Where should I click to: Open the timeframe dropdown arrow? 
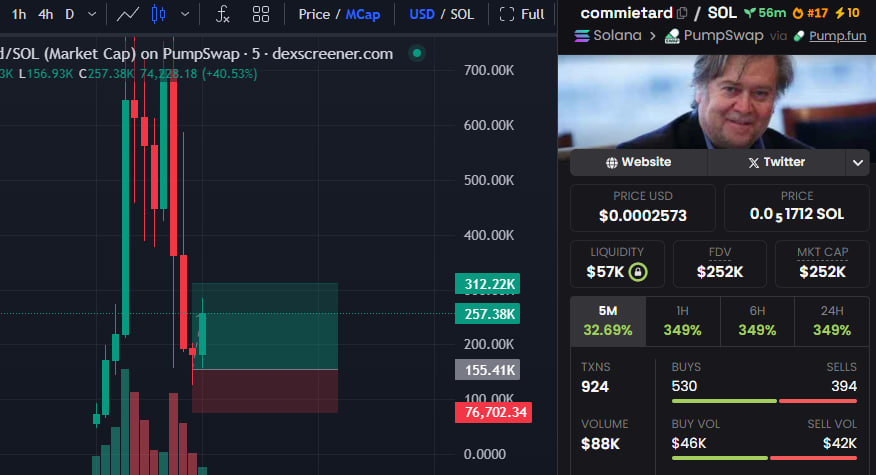(92, 15)
